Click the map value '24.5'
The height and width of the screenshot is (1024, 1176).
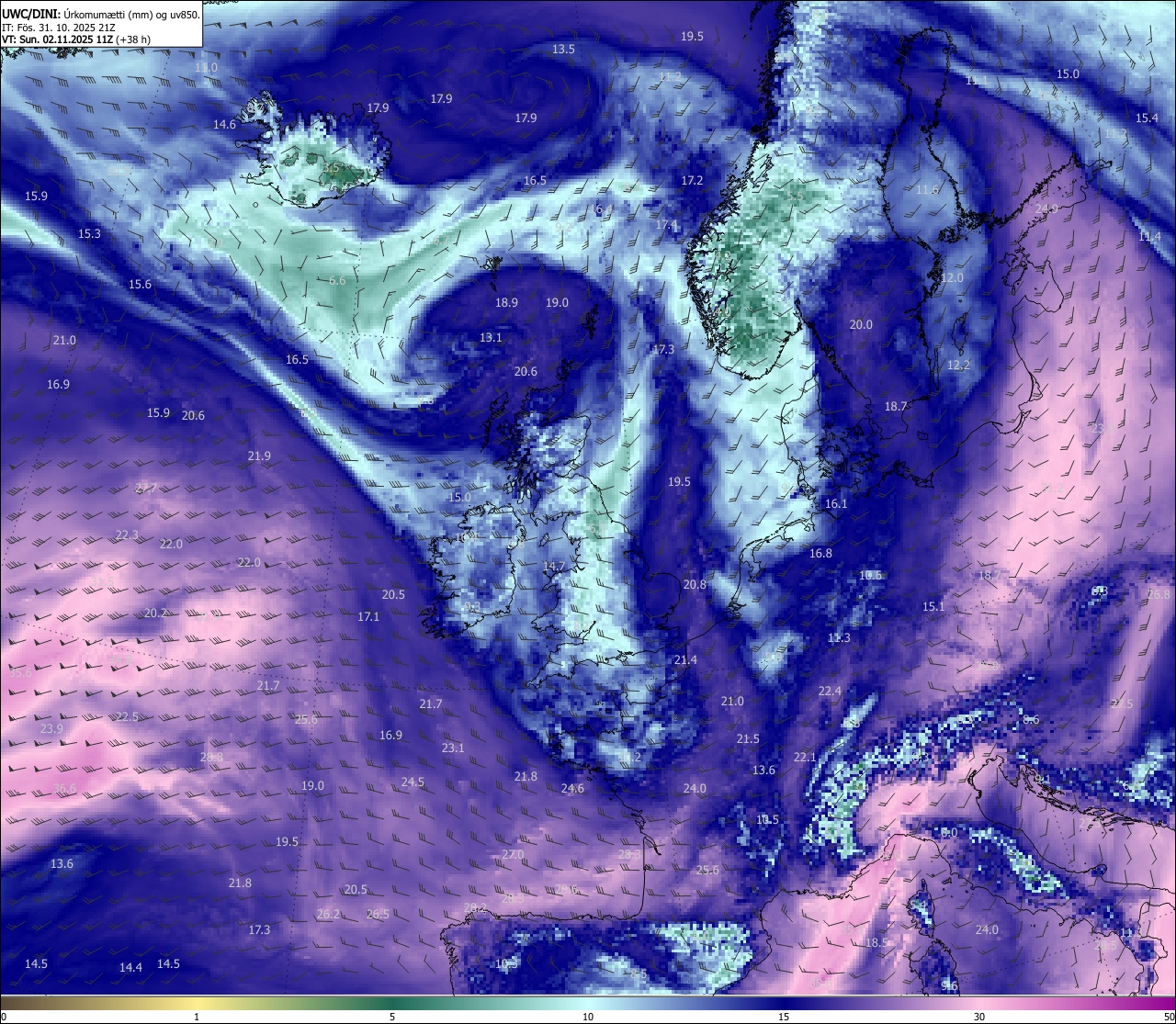(413, 782)
